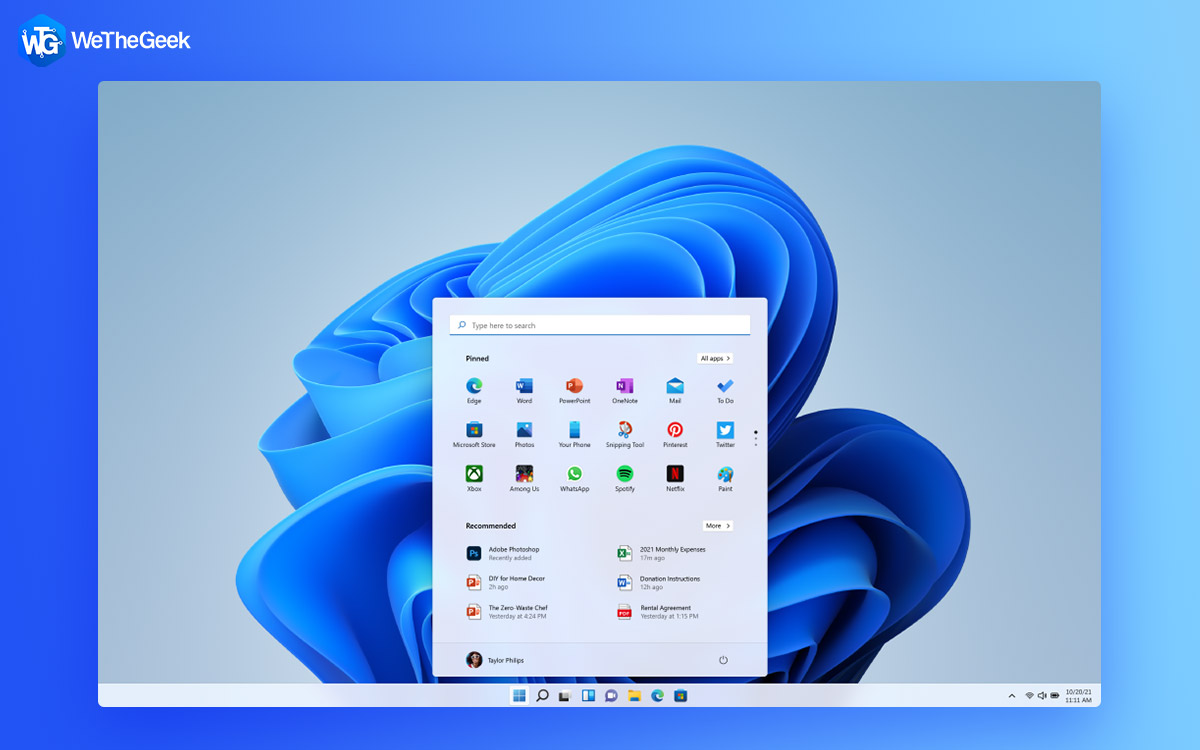Open recommended Adobe Photoshop item
The height and width of the screenshot is (750, 1200).
[504, 553]
